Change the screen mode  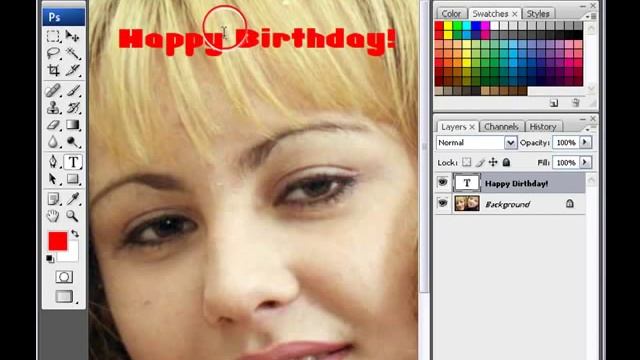(x=64, y=296)
